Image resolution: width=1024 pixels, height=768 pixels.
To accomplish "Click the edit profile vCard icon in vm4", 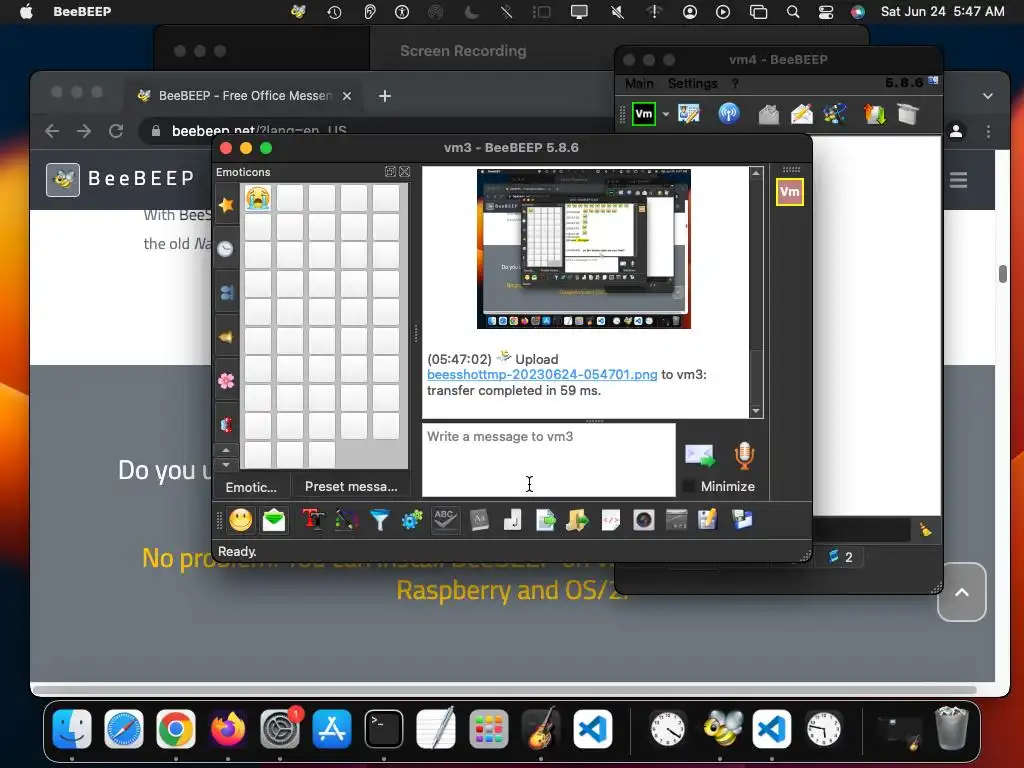I will tap(689, 114).
